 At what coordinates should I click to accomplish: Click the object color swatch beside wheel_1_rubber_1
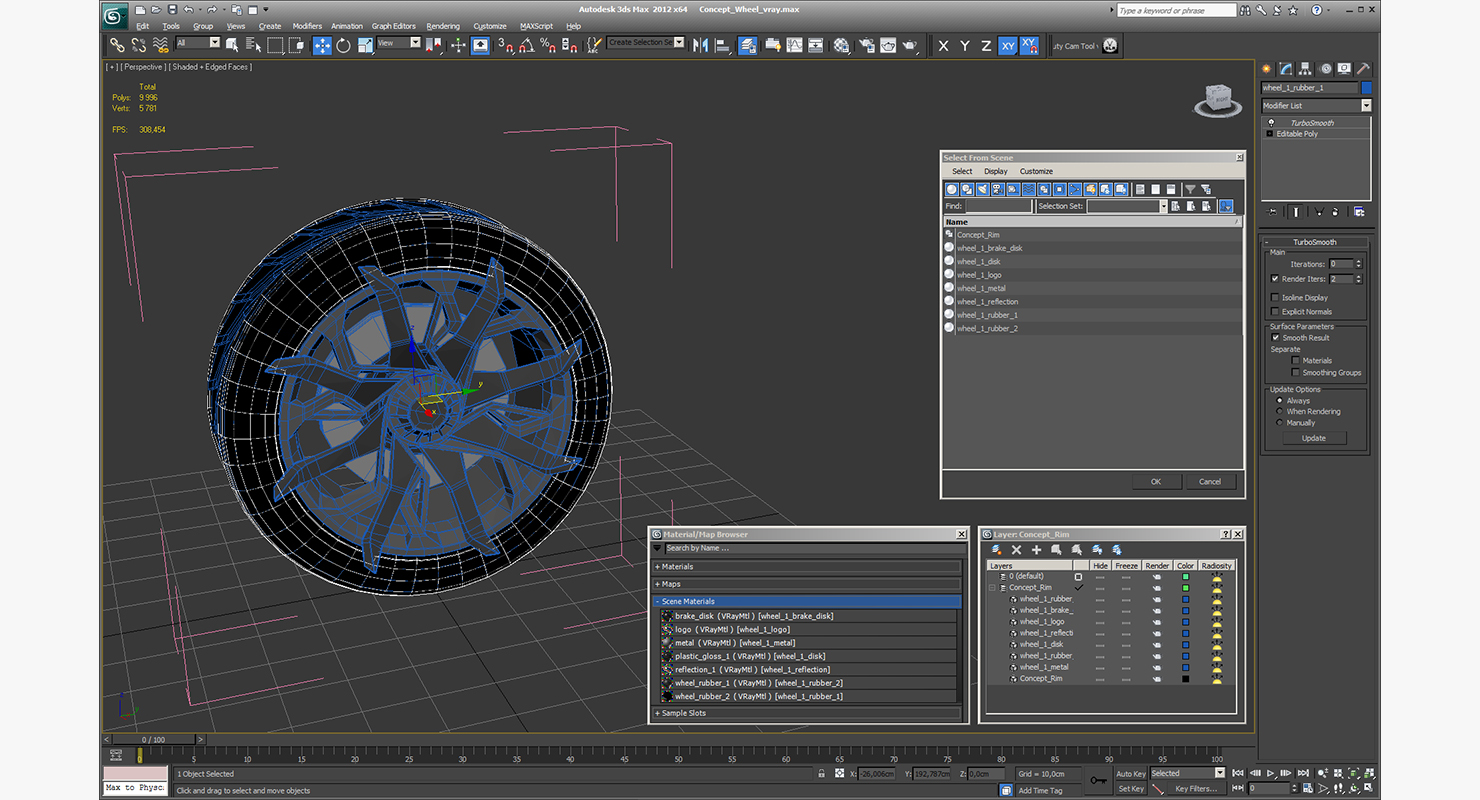(1366, 88)
